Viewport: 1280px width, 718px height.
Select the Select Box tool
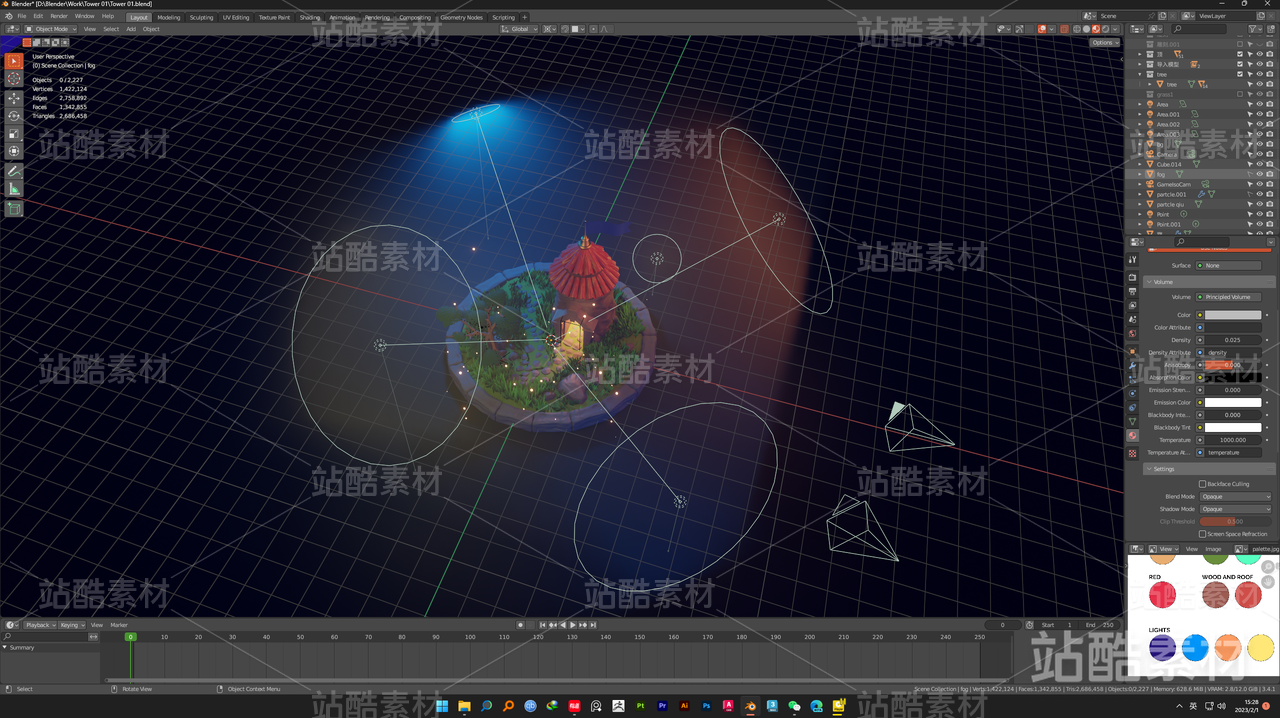[14, 61]
